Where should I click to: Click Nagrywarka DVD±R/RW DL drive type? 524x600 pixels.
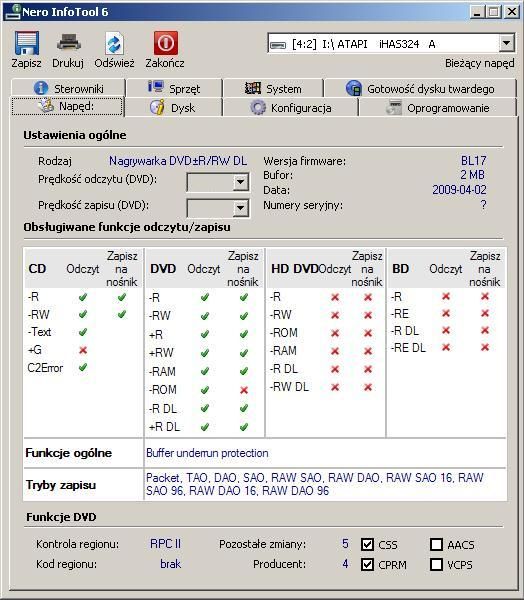click(178, 161)
